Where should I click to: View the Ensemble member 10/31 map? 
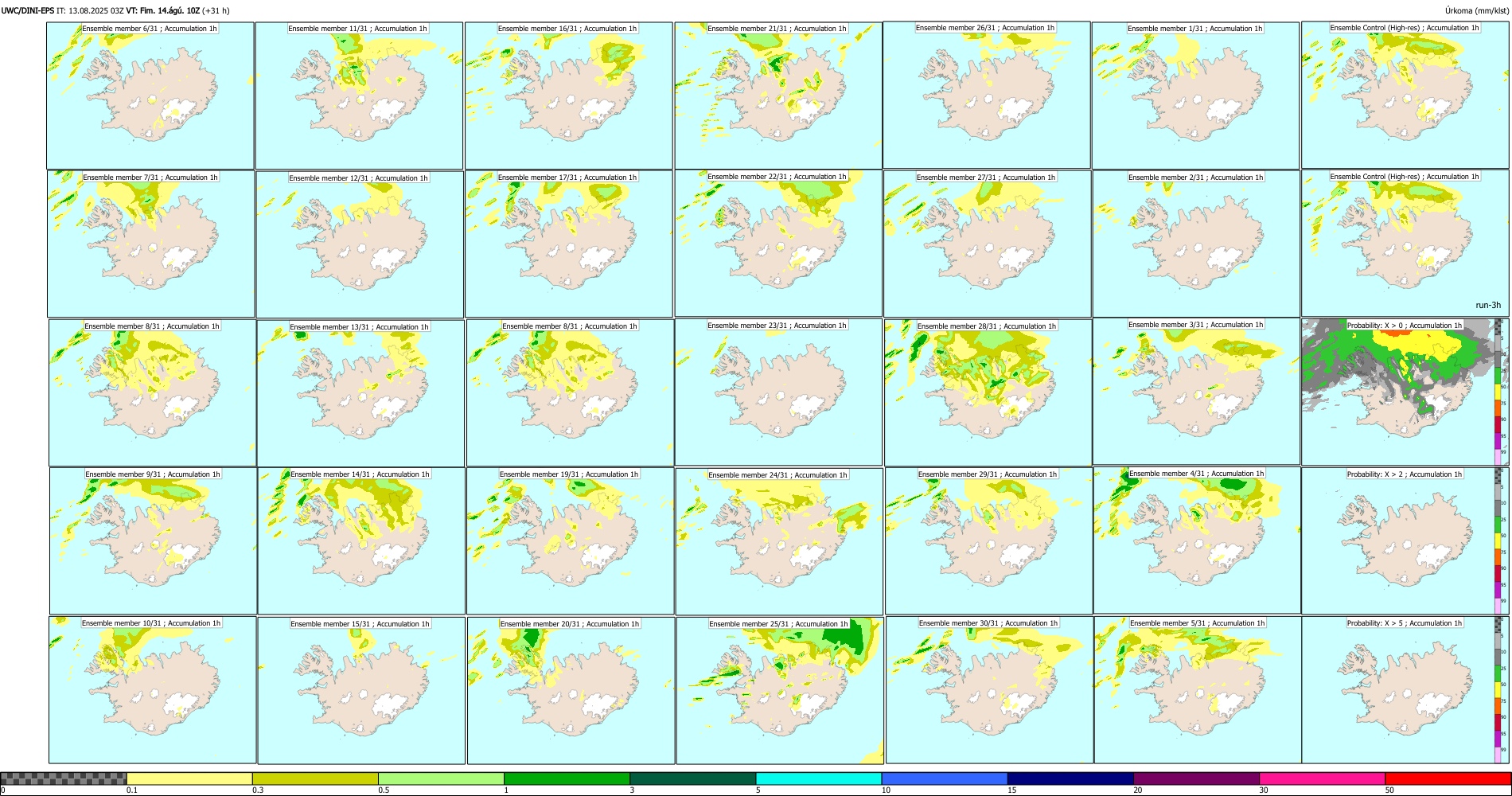(152, 690)
